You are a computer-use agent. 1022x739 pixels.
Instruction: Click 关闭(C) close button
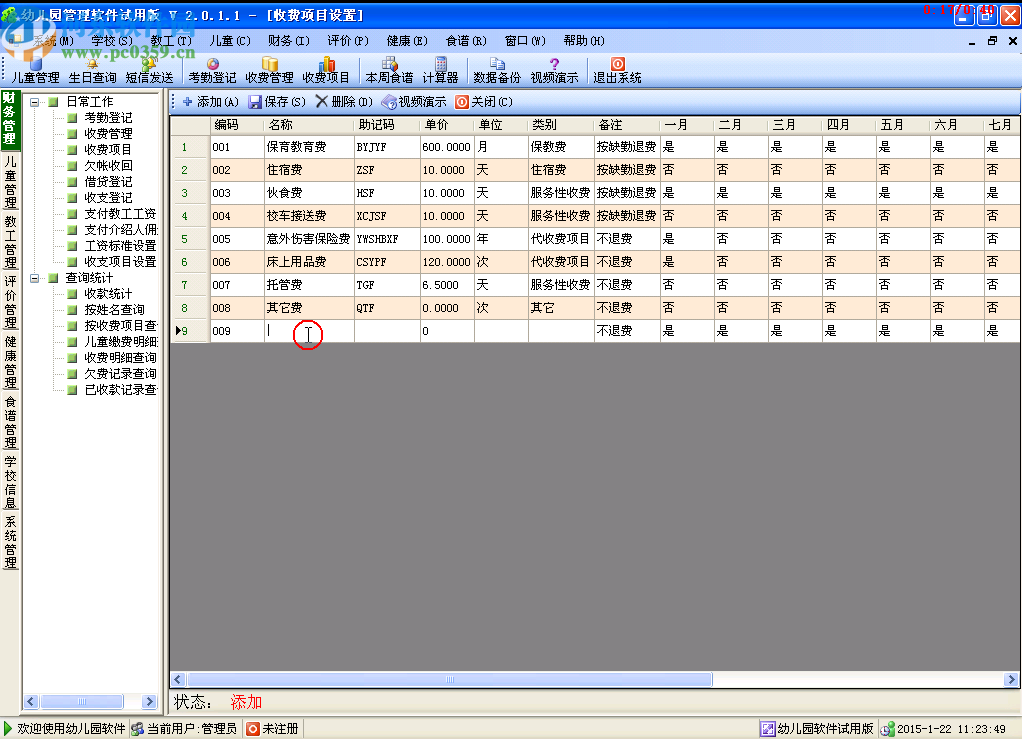click(x=484, y=102)
